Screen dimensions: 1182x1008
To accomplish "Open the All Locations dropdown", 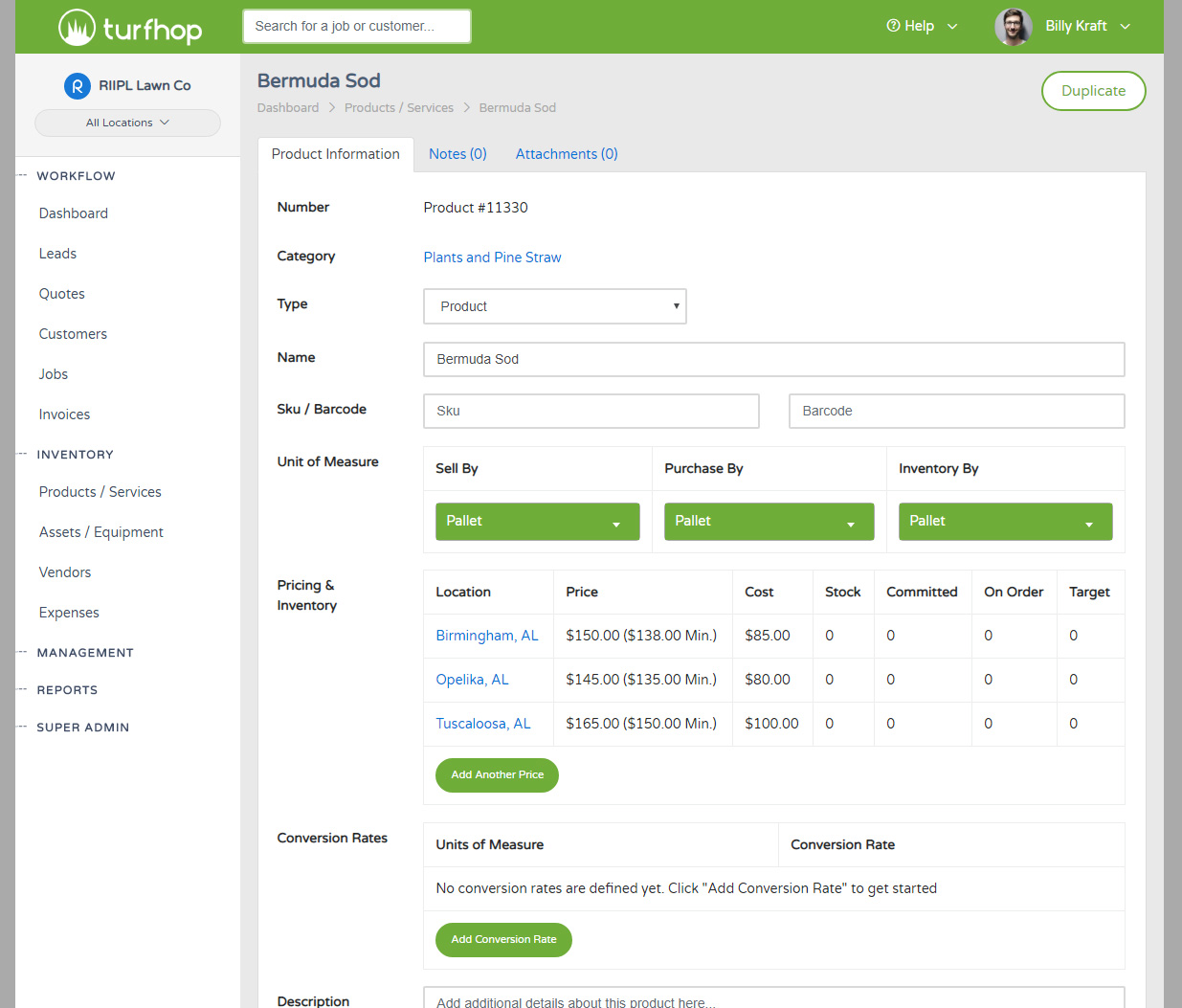I will coord(127,123).
